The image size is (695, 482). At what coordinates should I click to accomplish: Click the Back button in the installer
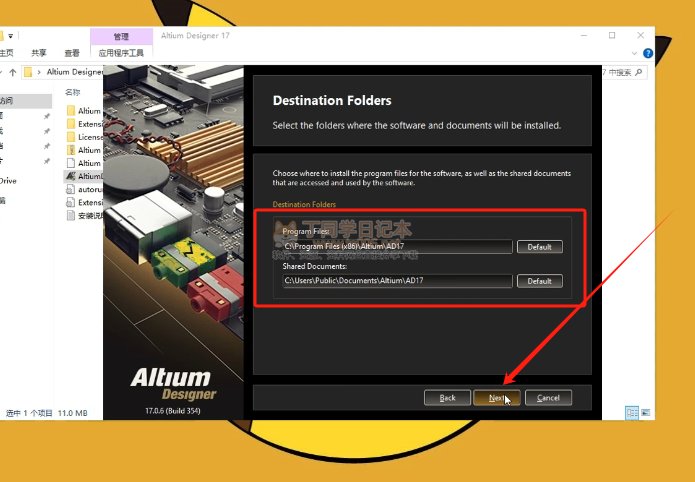(x=447, y=398)
